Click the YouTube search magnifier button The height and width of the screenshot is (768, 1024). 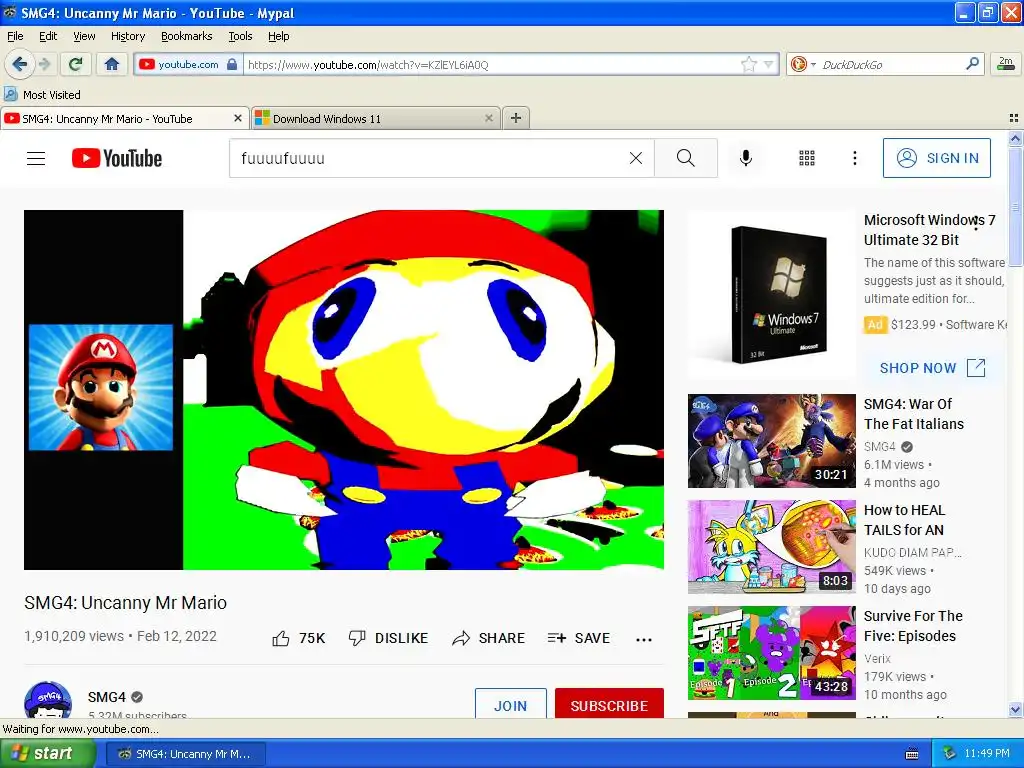pyautogui.click(x=686, y=158)
